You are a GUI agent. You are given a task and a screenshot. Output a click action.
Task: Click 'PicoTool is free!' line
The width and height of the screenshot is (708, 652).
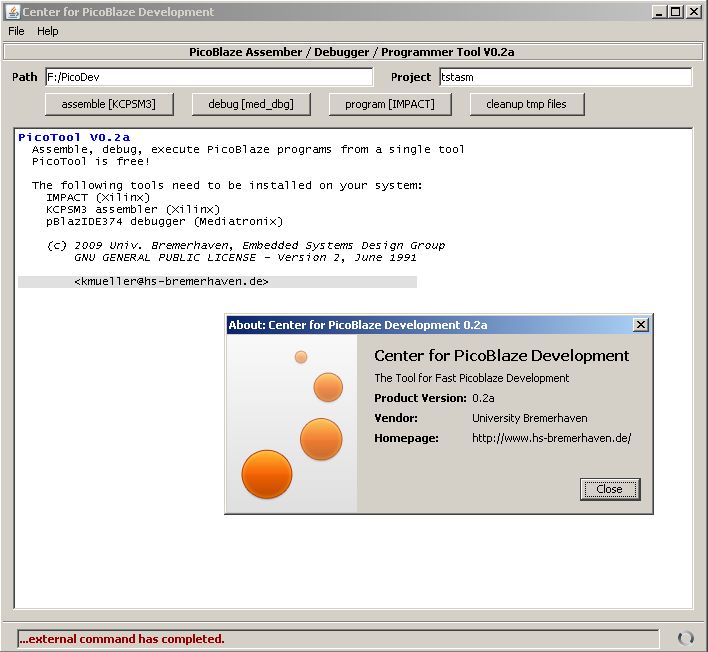tap(90, 161)
